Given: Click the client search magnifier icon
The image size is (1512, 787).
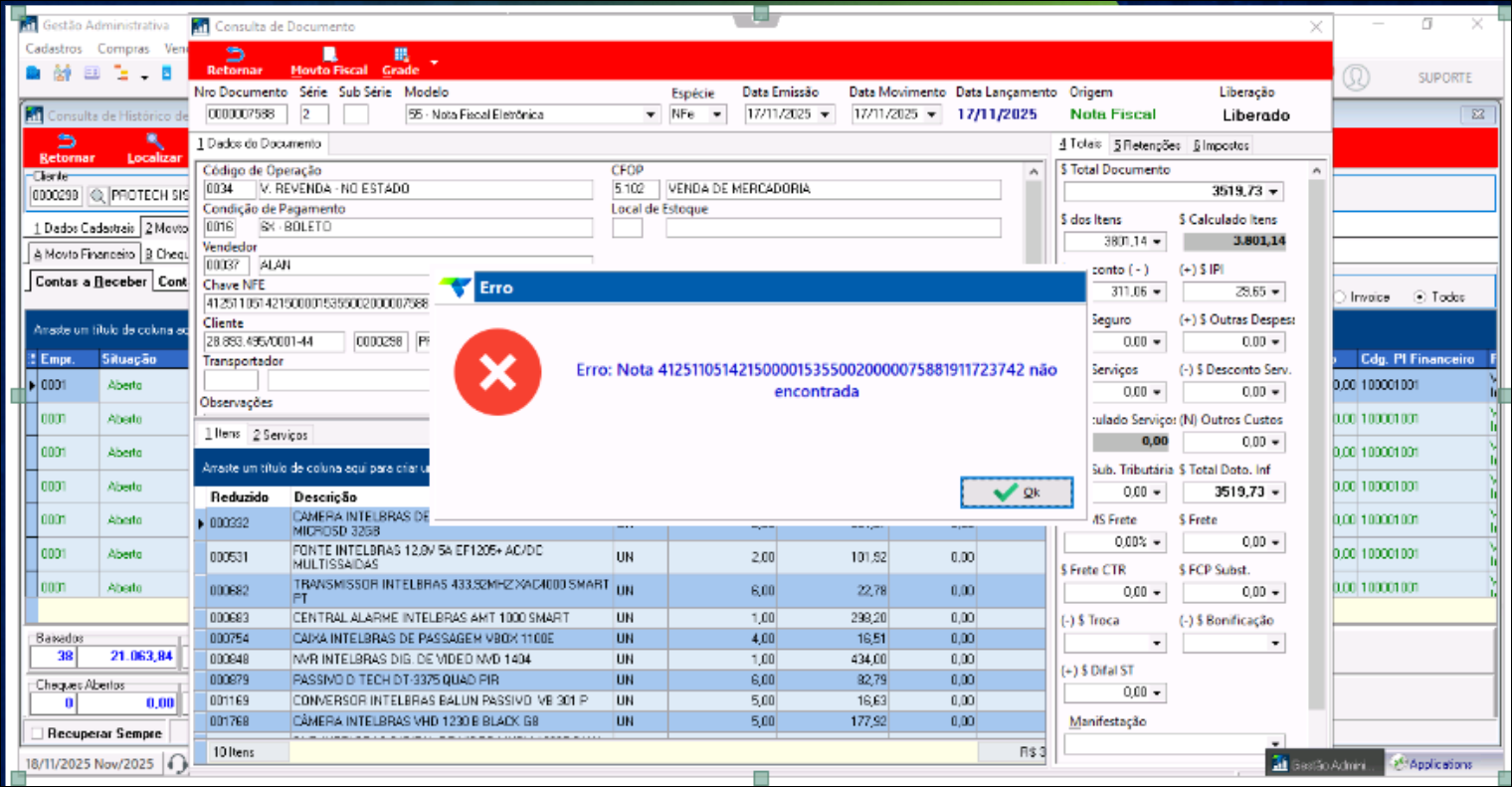Looking at the screenshot, I should tap(97, 196).
